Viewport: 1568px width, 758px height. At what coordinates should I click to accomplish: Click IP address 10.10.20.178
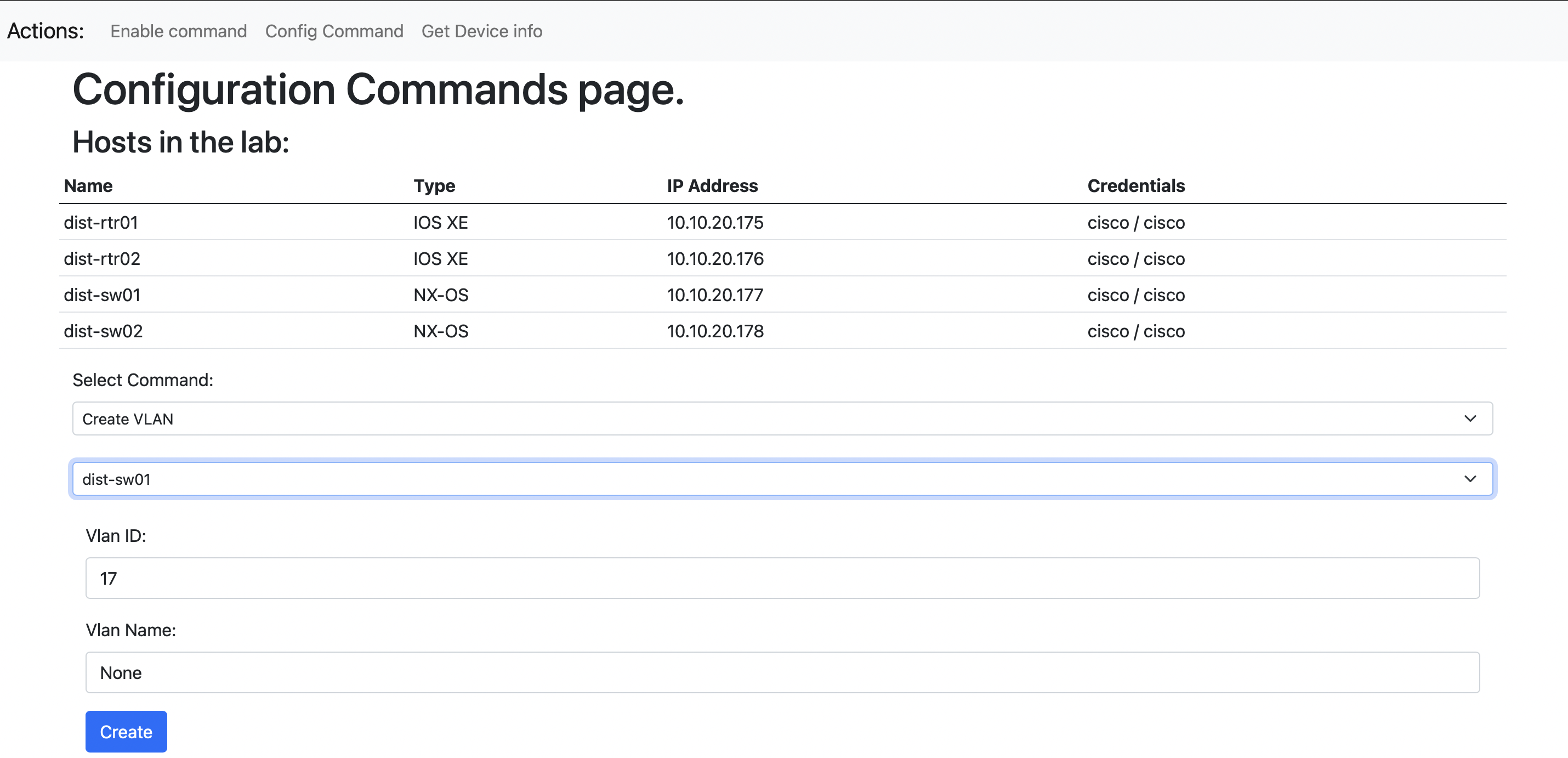click(x=714, y=331)
